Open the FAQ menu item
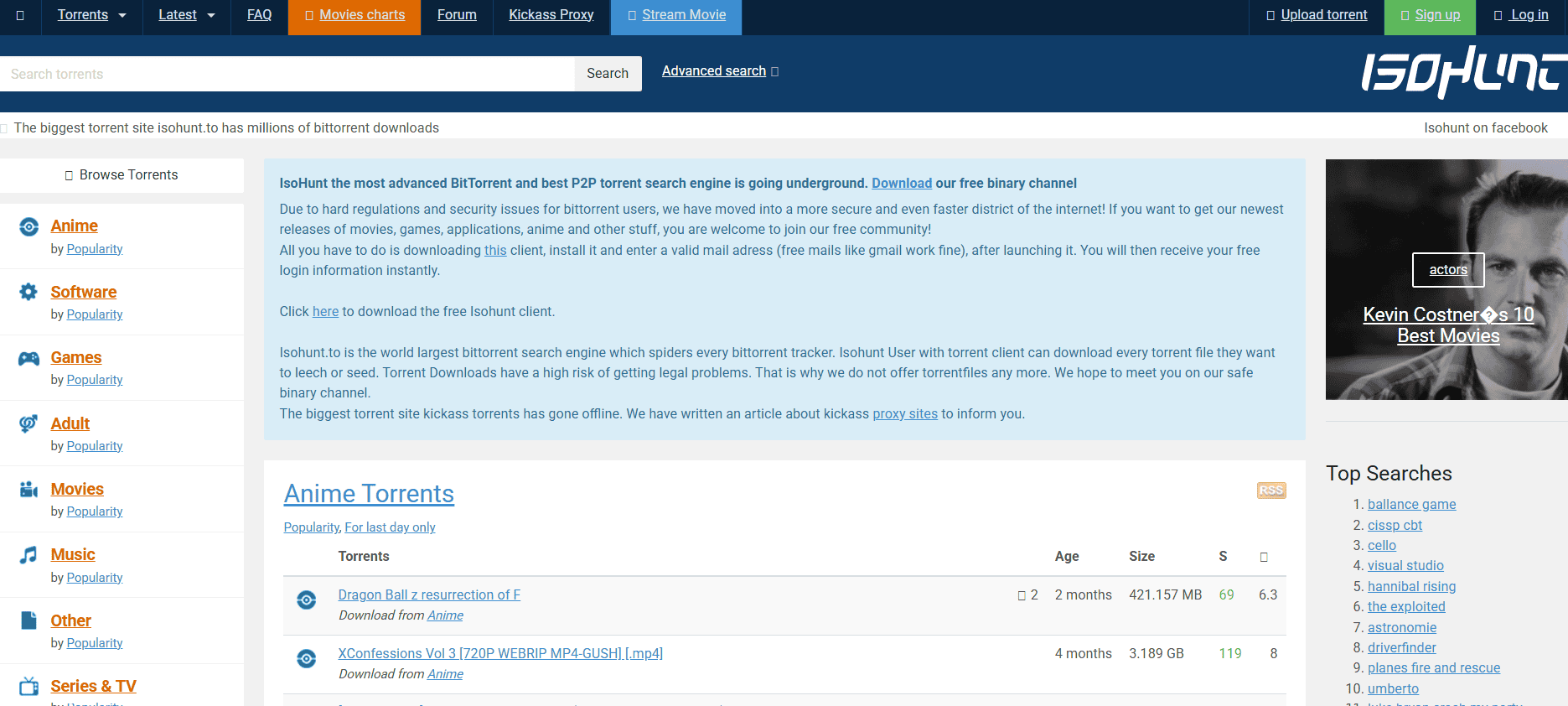1568x706 pixels. click(259, 15)
